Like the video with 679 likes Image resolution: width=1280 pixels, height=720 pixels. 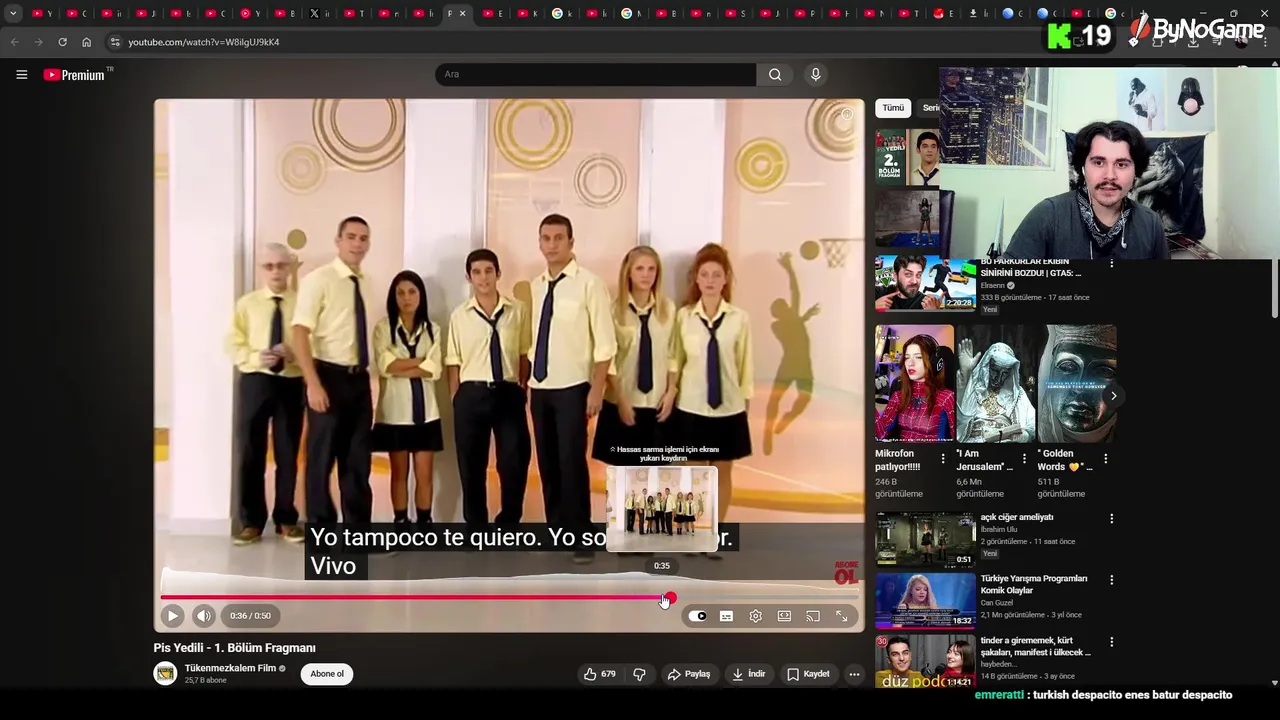[x=599, y=674]
